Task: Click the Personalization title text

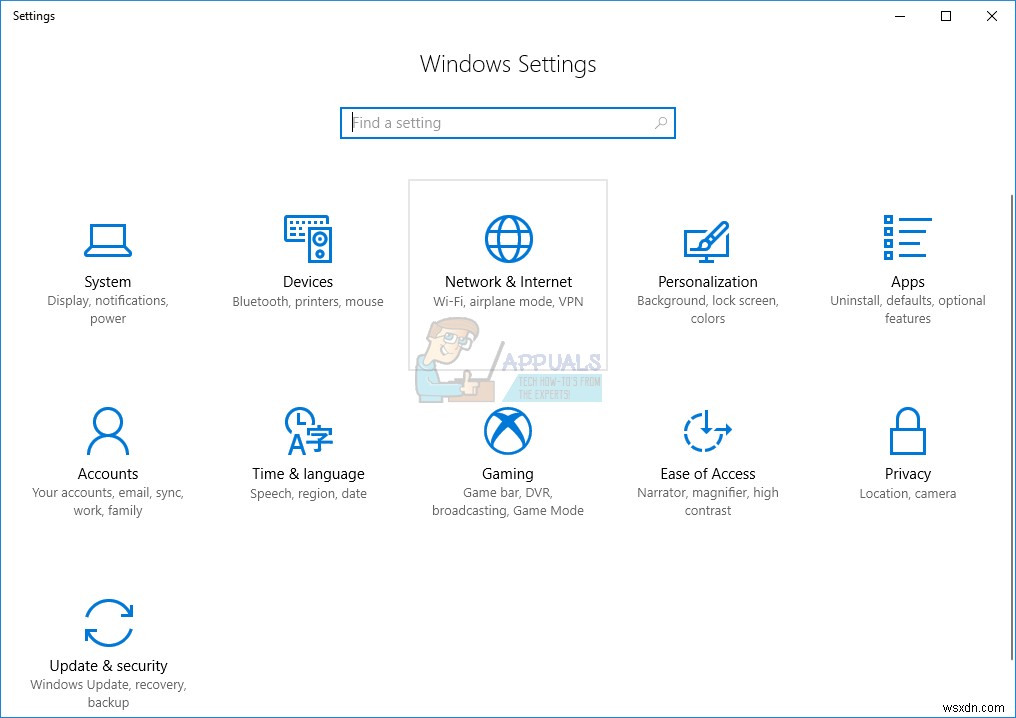Action: tap(708, 282)
